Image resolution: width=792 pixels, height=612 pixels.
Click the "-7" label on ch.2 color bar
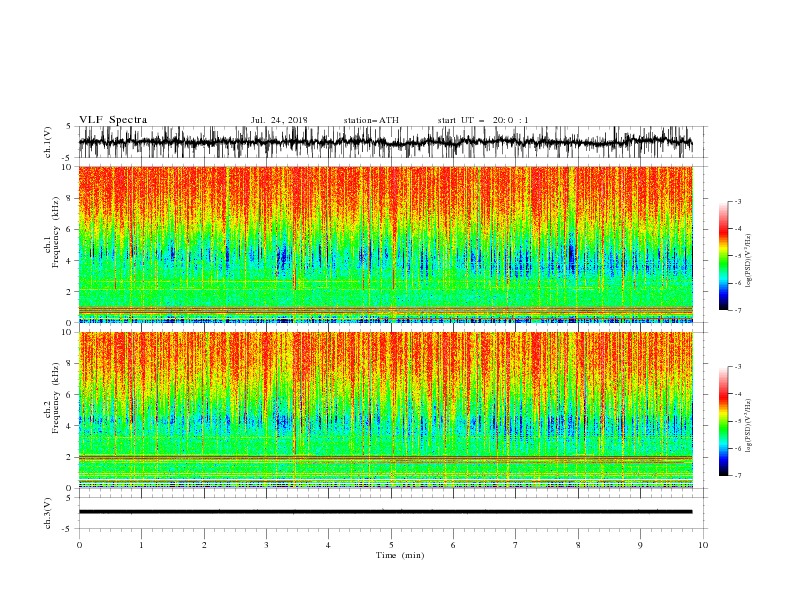[737, 476]
